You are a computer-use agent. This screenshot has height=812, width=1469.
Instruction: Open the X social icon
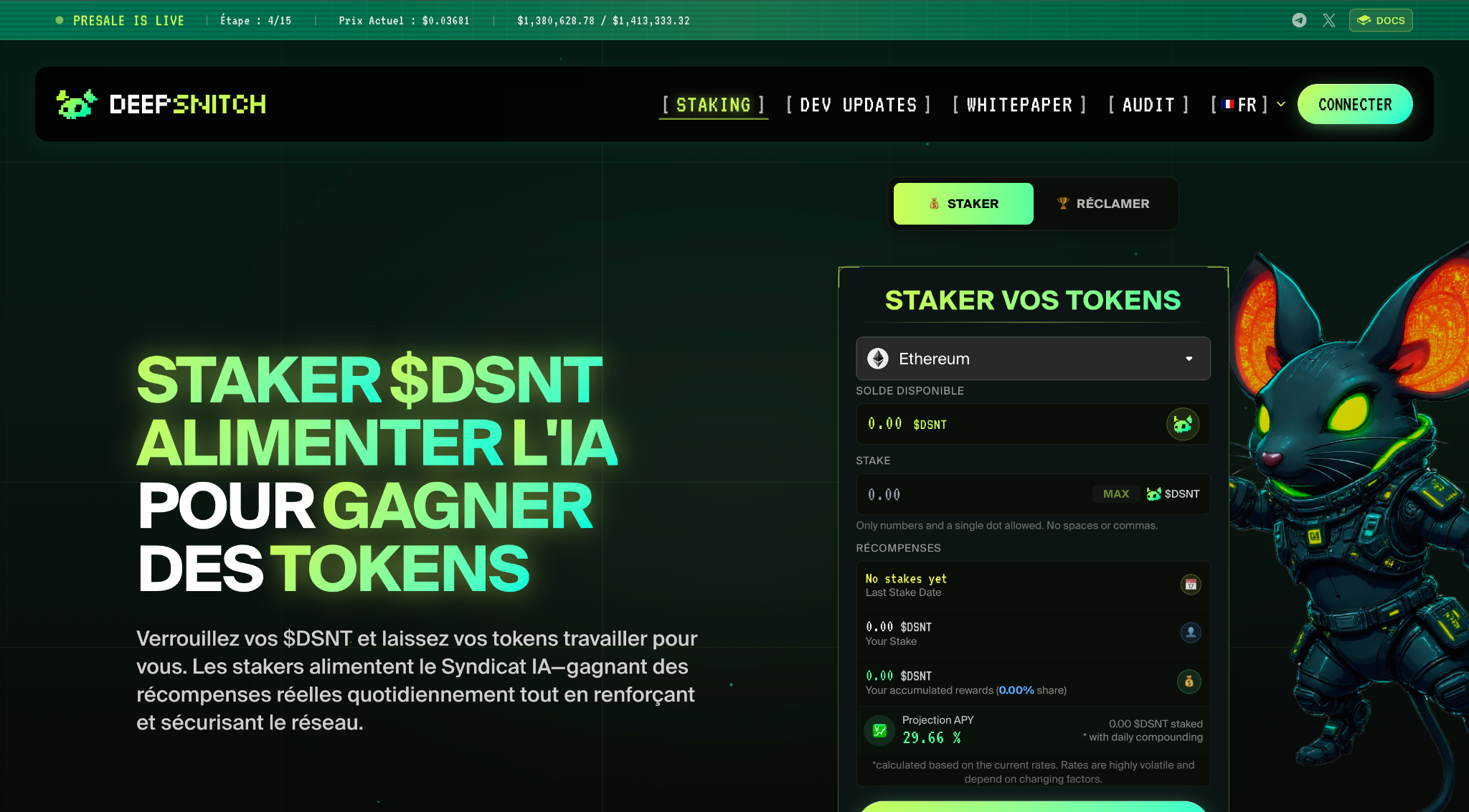(1329, 20)
